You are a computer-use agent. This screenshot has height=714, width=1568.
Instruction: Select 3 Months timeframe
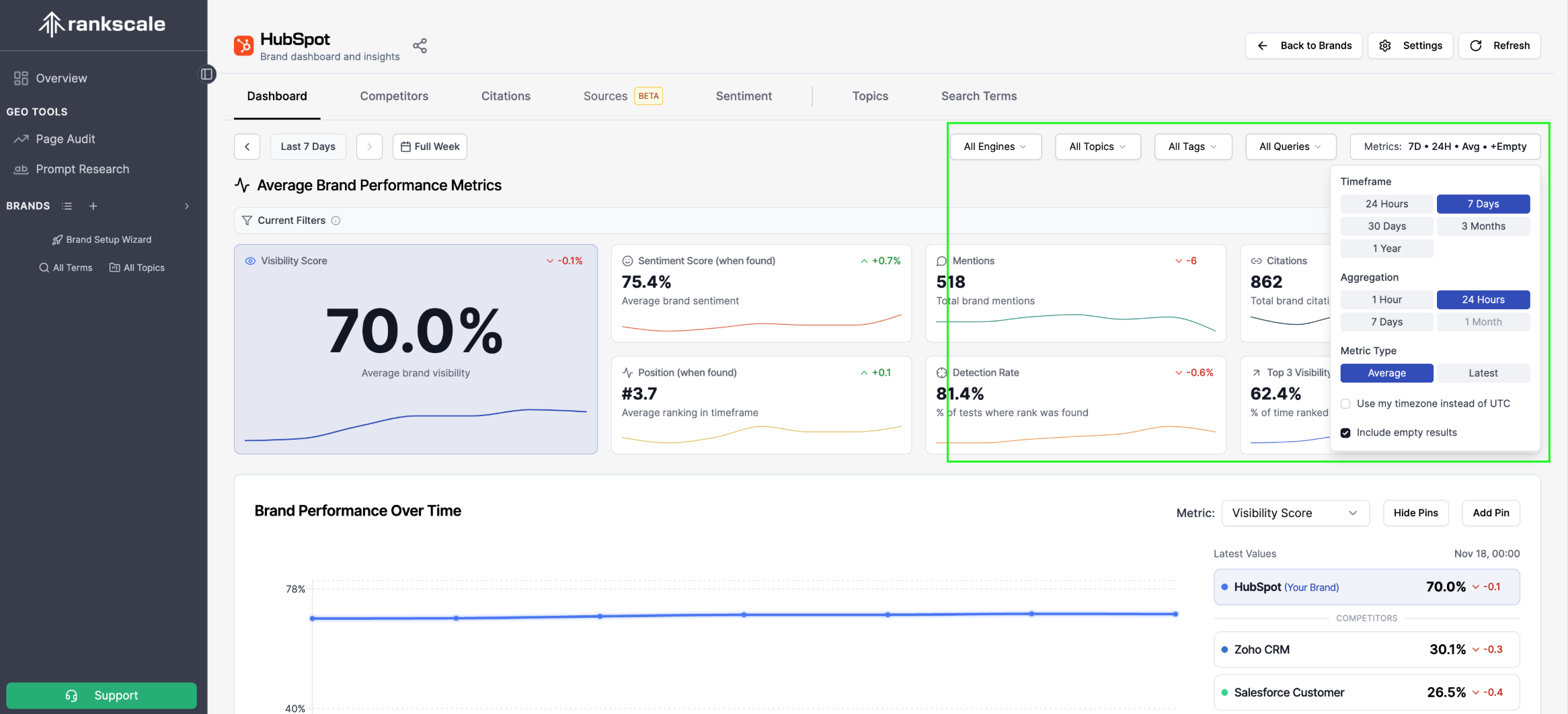[x=1483, y=226]
